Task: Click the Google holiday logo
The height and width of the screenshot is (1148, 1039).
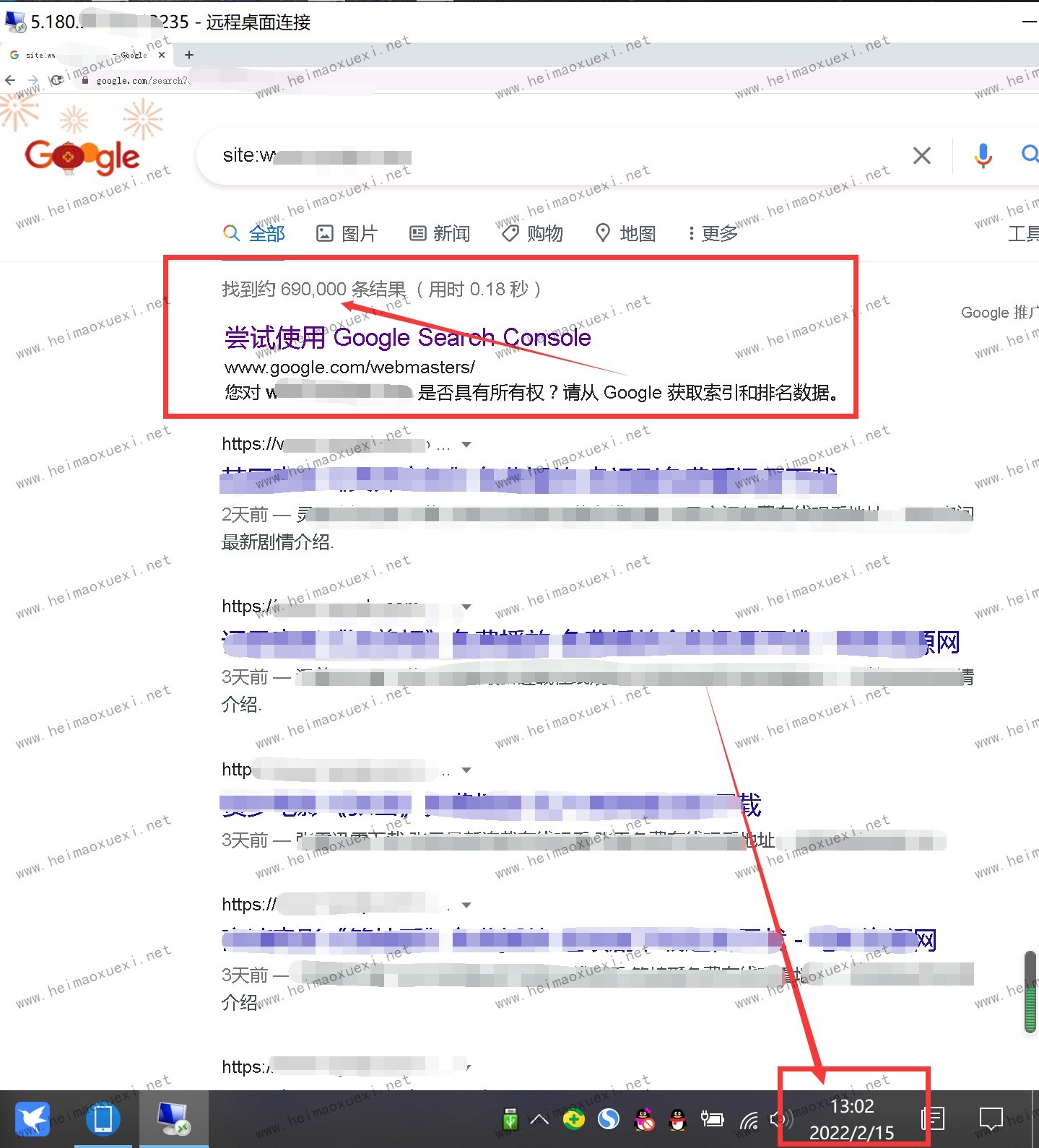Action: click(x=82, y=157)
